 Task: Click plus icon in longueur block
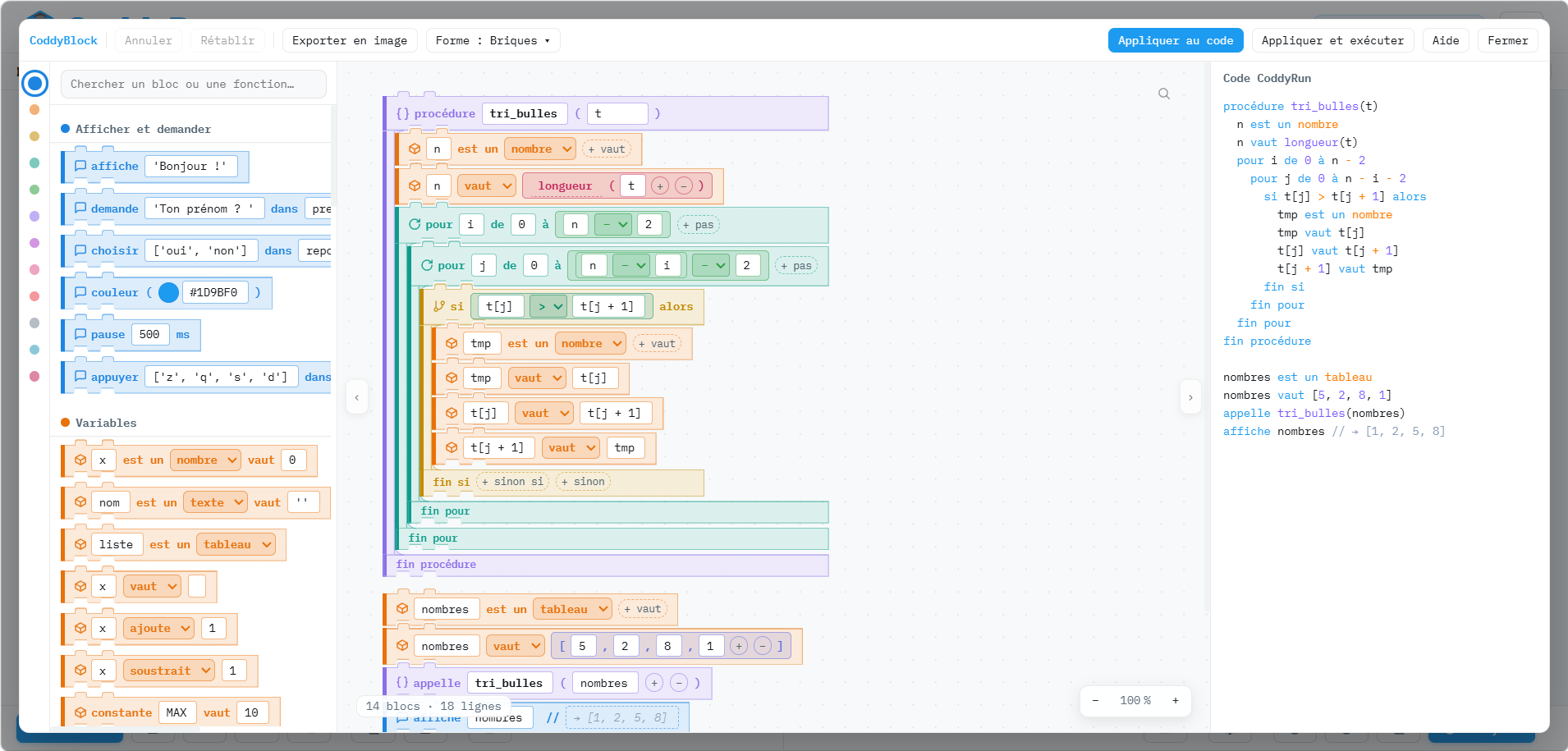[x=660, y=186]
